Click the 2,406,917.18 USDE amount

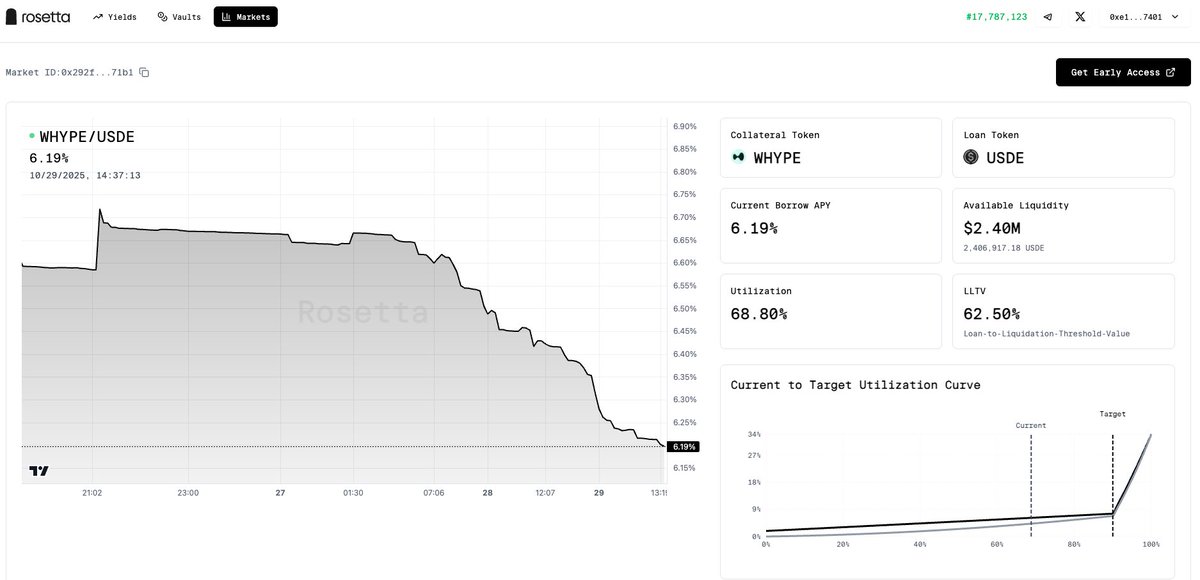(x=1003, y=249)
